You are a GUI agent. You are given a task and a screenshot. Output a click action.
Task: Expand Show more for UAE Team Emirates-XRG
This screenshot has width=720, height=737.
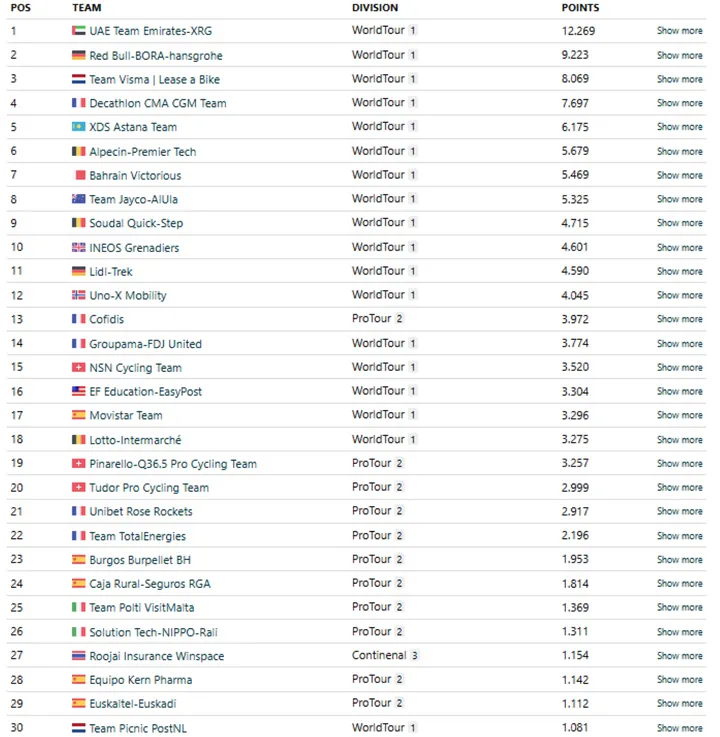click(679, 31)
